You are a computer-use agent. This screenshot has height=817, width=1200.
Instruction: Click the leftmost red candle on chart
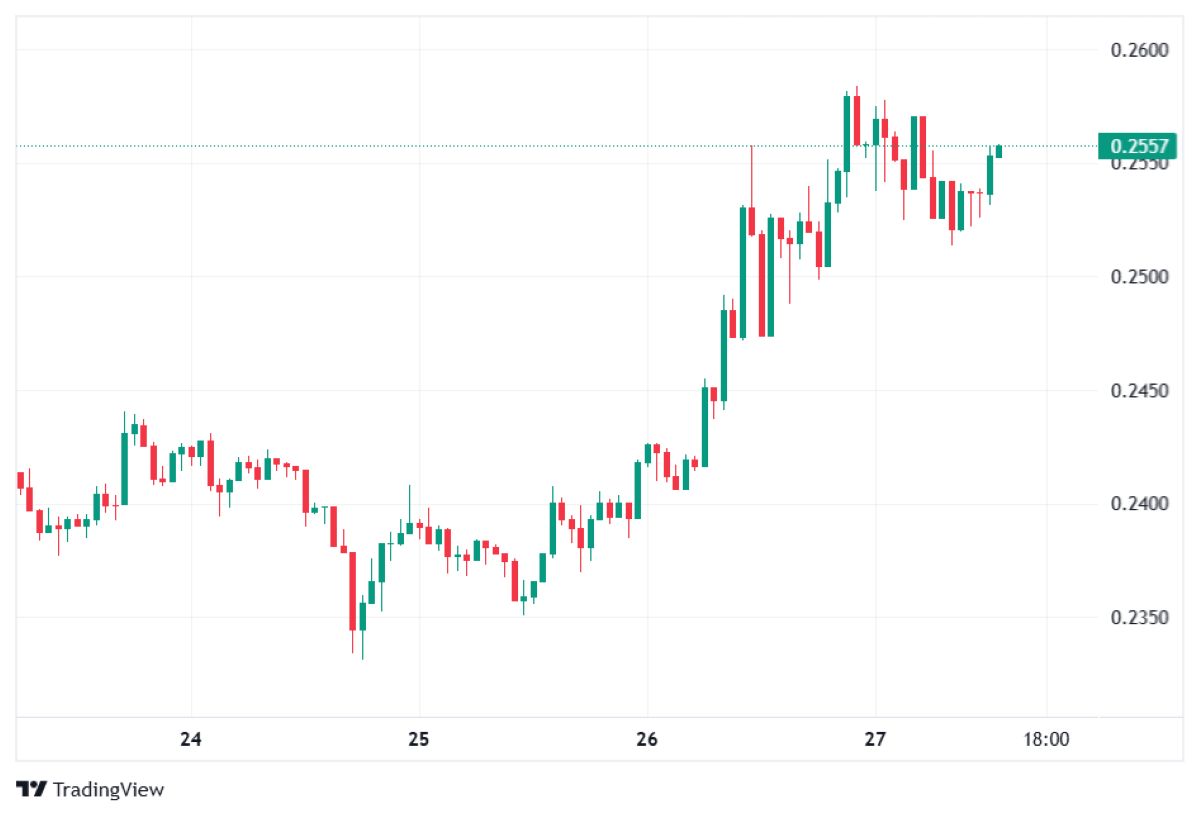coord(20,480)
